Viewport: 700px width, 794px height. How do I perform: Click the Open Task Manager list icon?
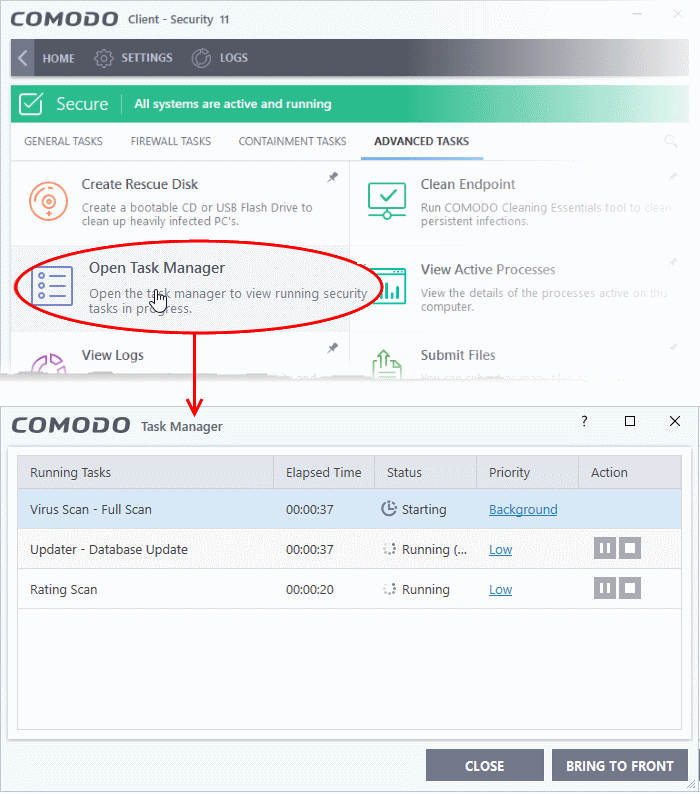pos(52,286)
